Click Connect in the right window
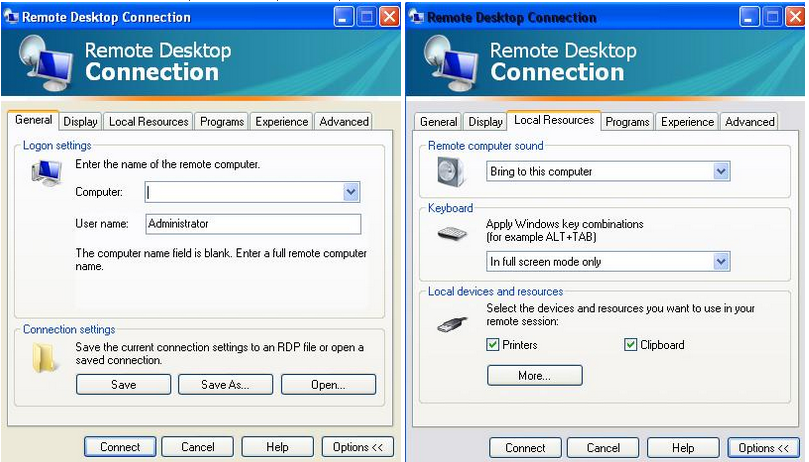 525,448
